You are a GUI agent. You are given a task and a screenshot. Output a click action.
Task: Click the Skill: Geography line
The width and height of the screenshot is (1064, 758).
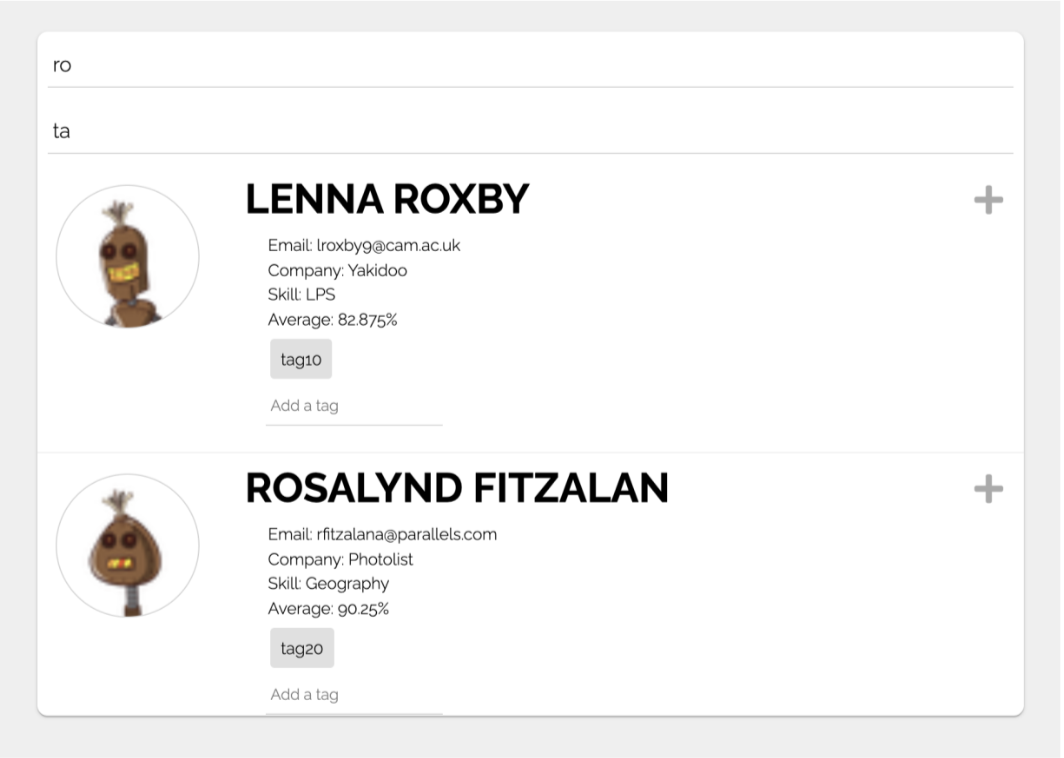coord(328,584)
